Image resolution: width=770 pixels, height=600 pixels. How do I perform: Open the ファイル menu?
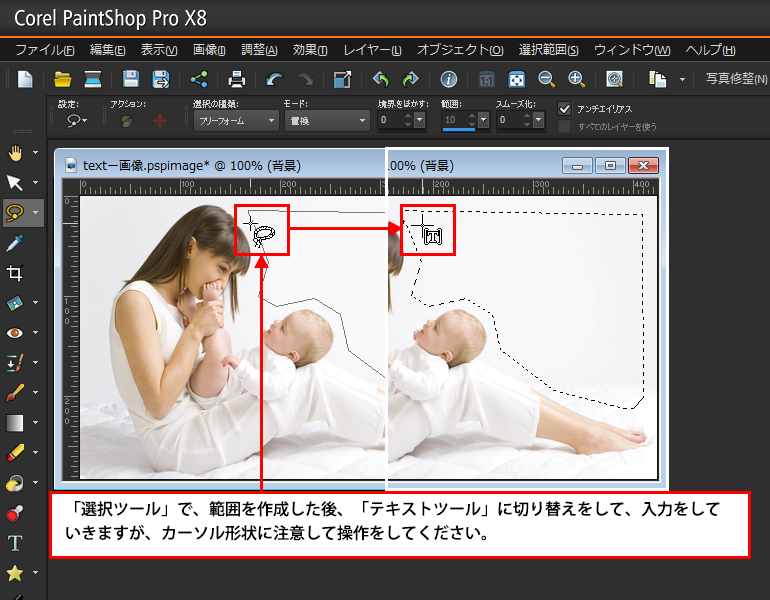point(45,50)
